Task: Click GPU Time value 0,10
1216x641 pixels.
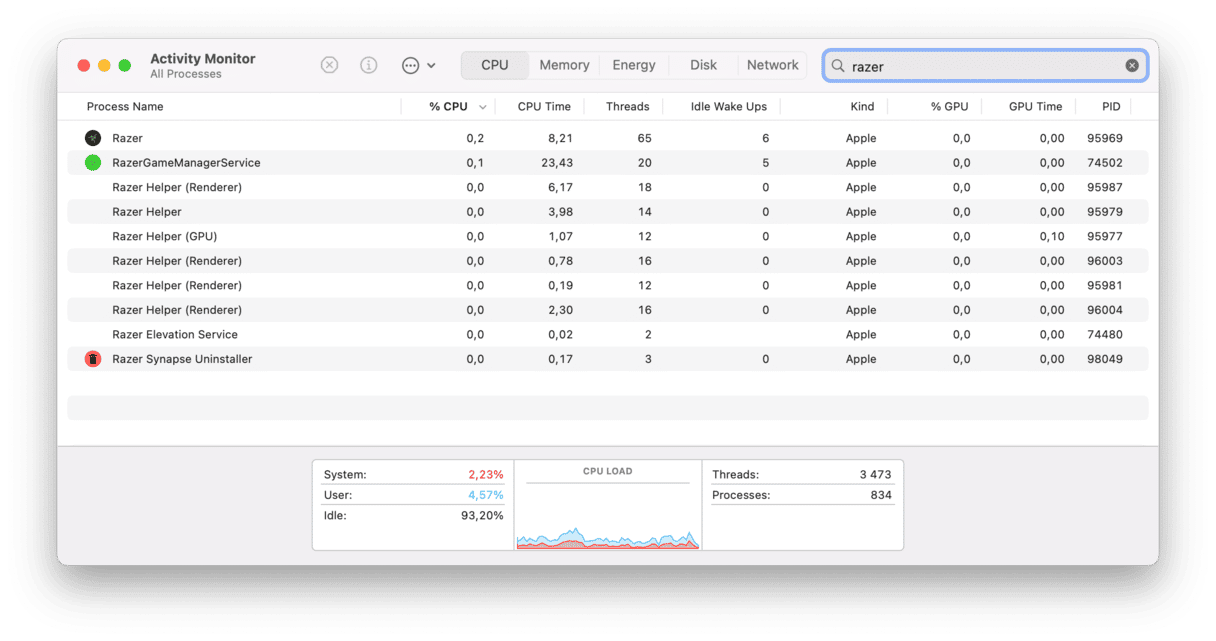Action: [x=1052, y=236]
